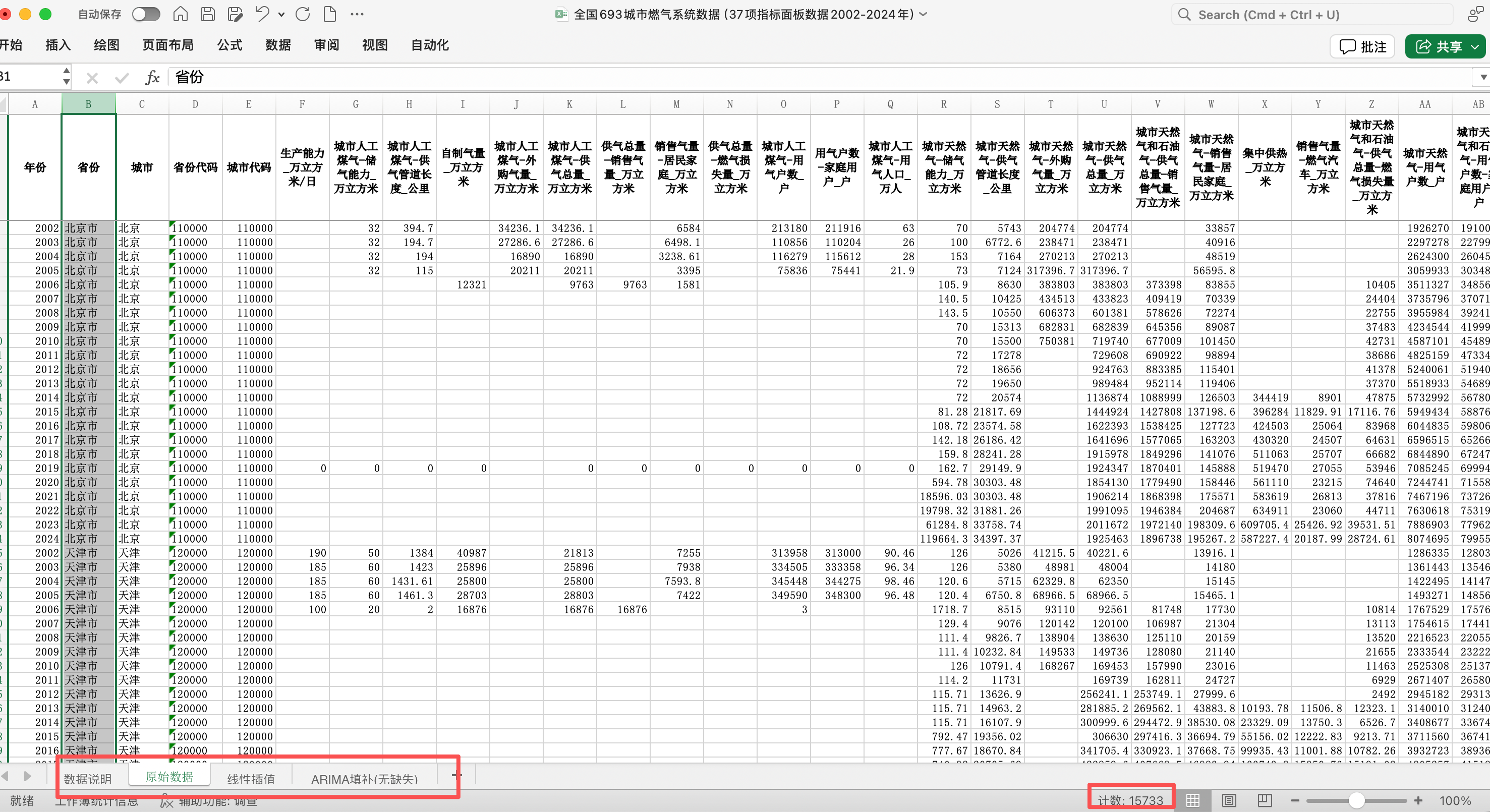Click the zoom slider handle
This screenshot has width=1490, height=812.
click(1356, 800)
